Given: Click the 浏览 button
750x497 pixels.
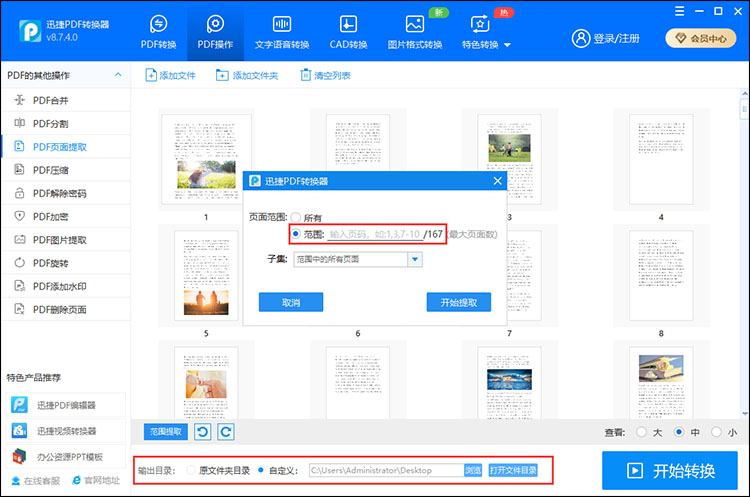Looking at the screenshot, I should point(473,470).
